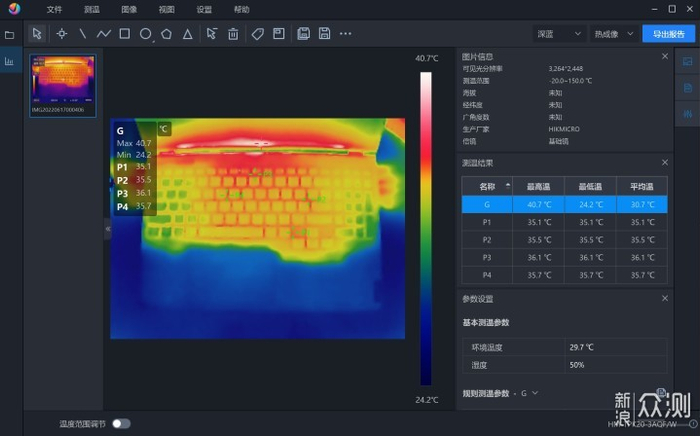This screenshot has width=700, height=436.
Task: Collapse the left panel with the double-arrow handle
Action: [108, 228]
